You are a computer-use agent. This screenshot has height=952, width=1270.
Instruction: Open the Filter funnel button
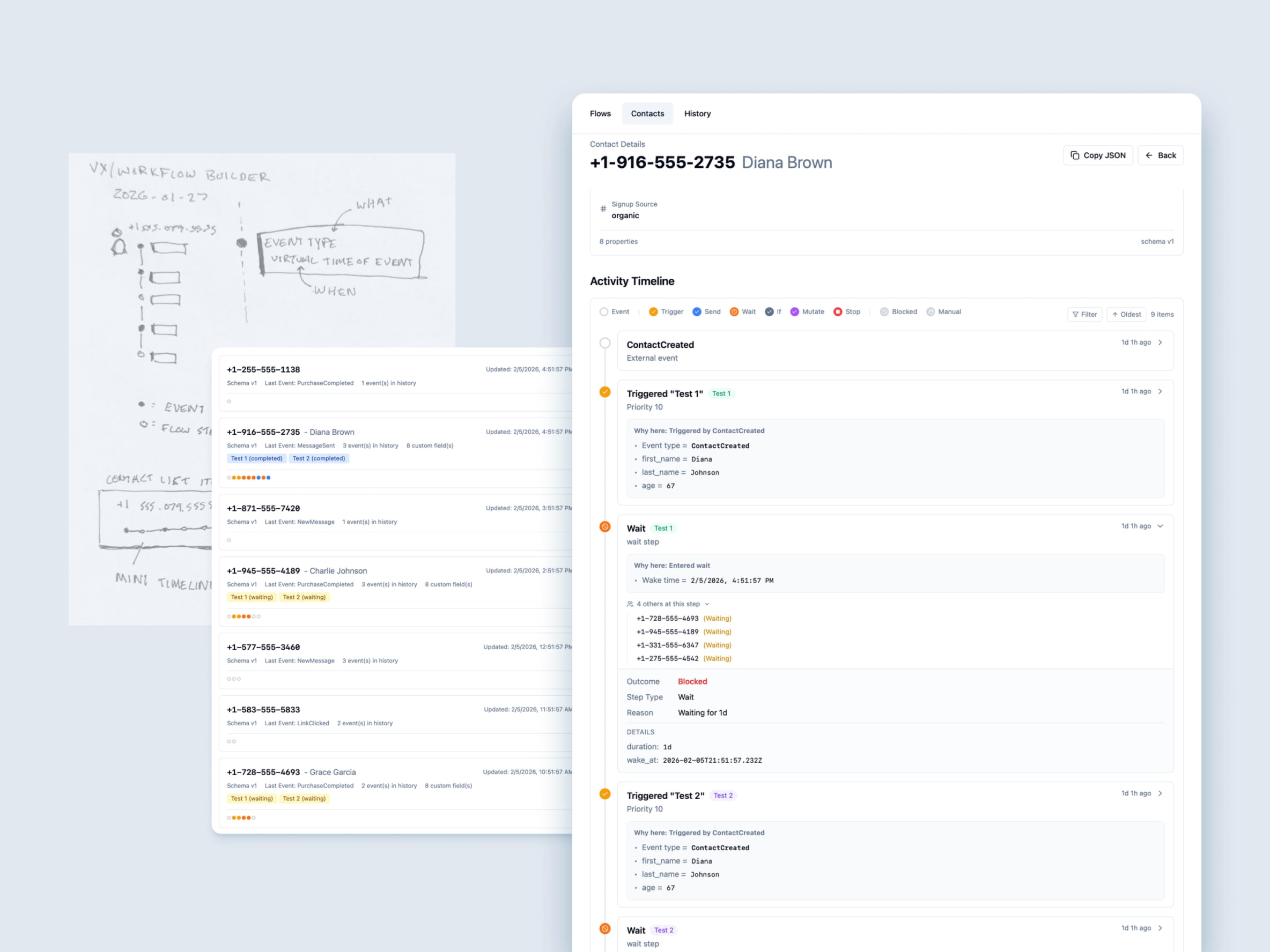click(1084, 315)
